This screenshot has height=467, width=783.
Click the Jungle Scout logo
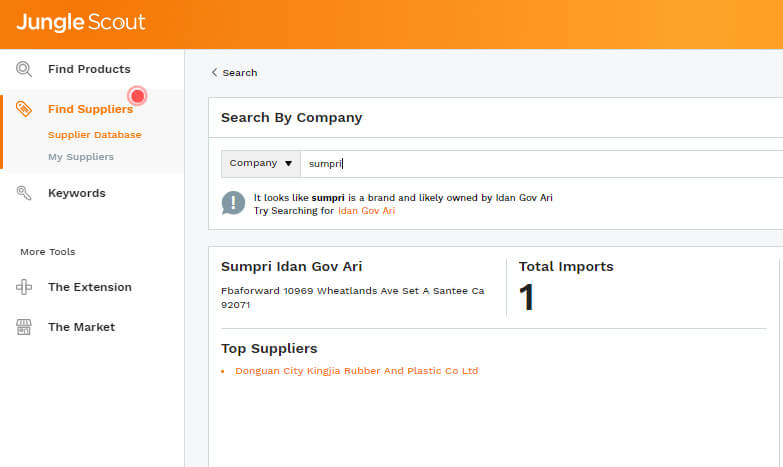(x=81, y=22)
